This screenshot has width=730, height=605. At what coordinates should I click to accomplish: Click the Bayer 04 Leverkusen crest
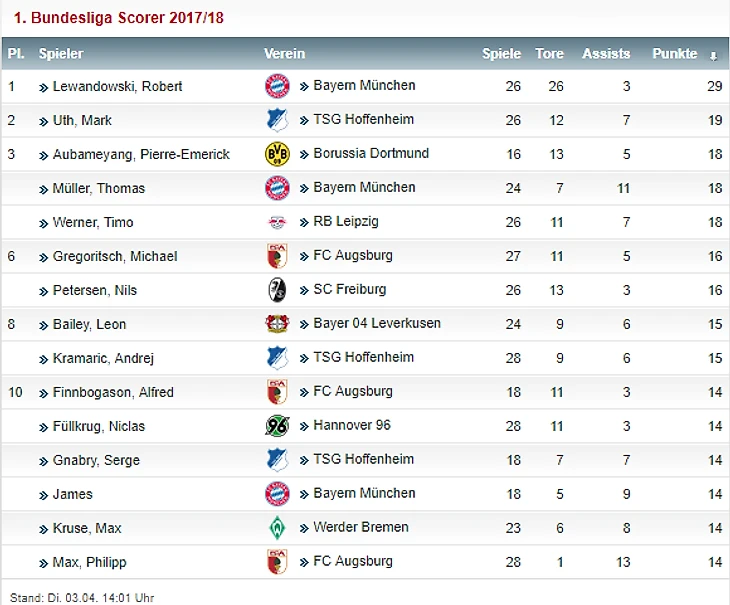[x=277, y=324]
